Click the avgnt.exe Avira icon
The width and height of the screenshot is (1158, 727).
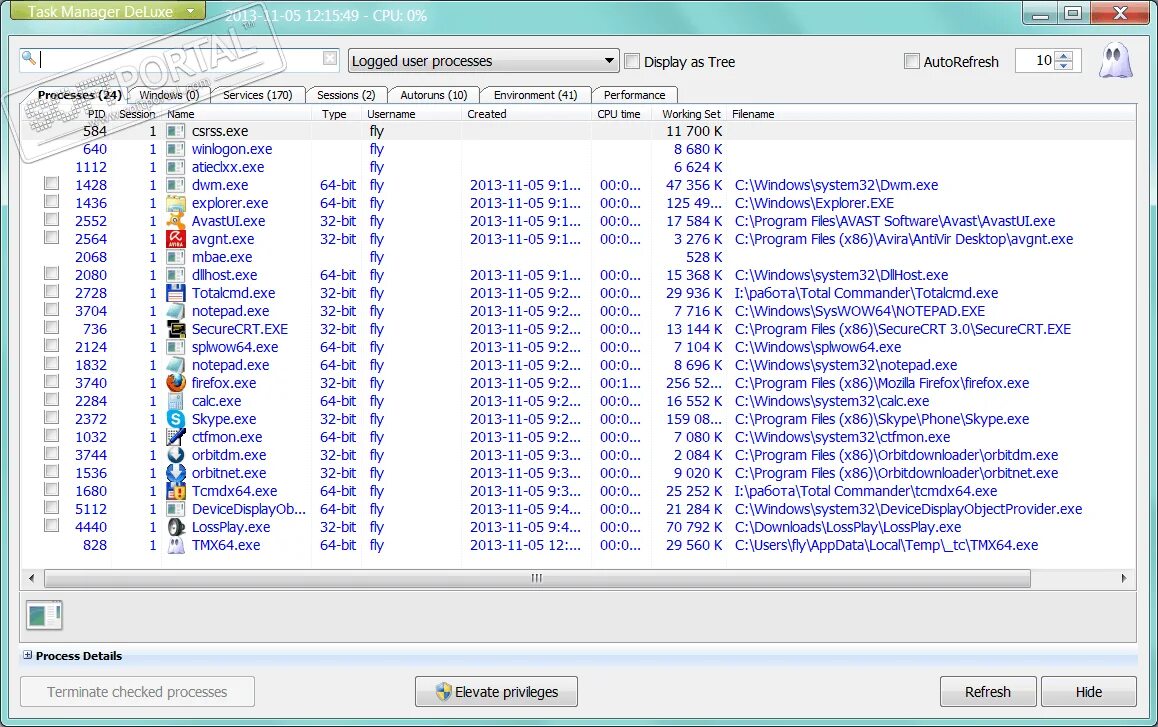(x=176, y=239)
